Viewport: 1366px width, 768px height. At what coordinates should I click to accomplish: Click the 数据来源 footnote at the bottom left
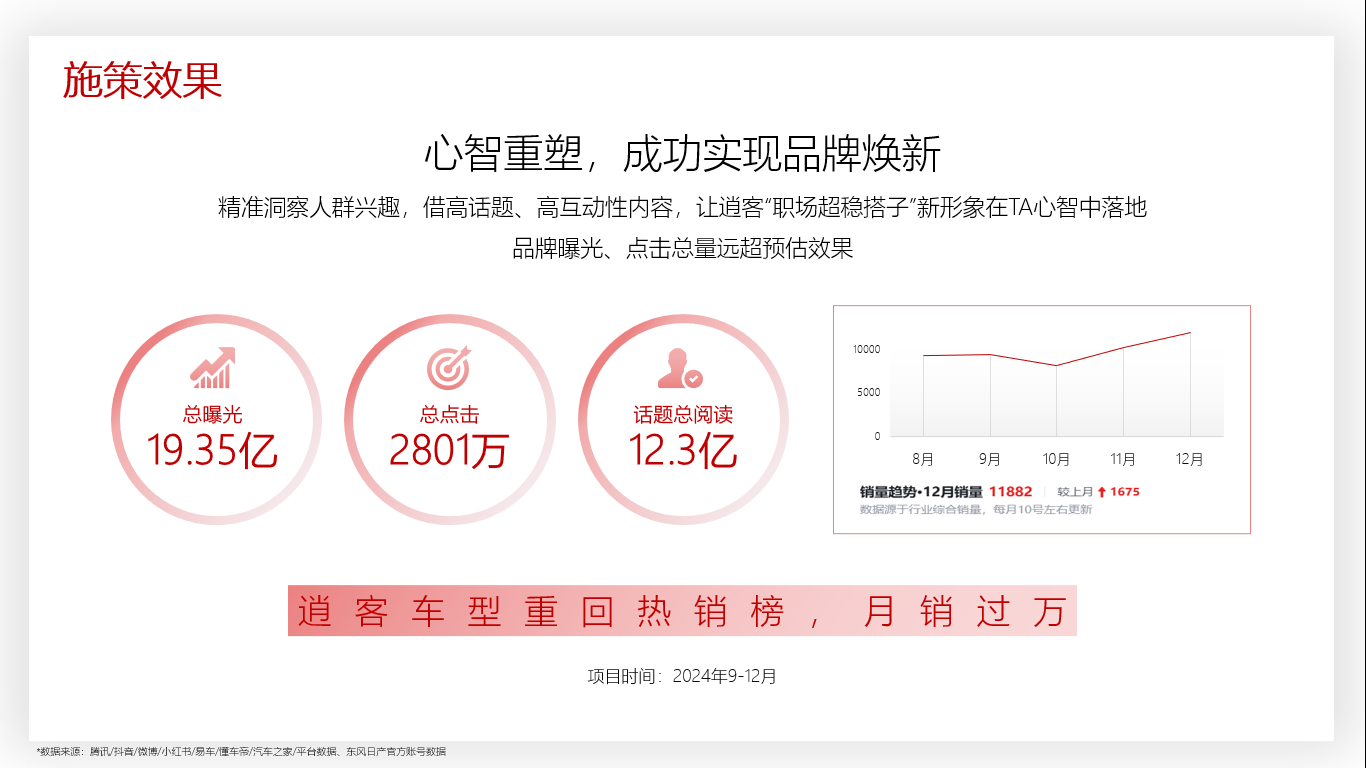(x=241, y=751)
